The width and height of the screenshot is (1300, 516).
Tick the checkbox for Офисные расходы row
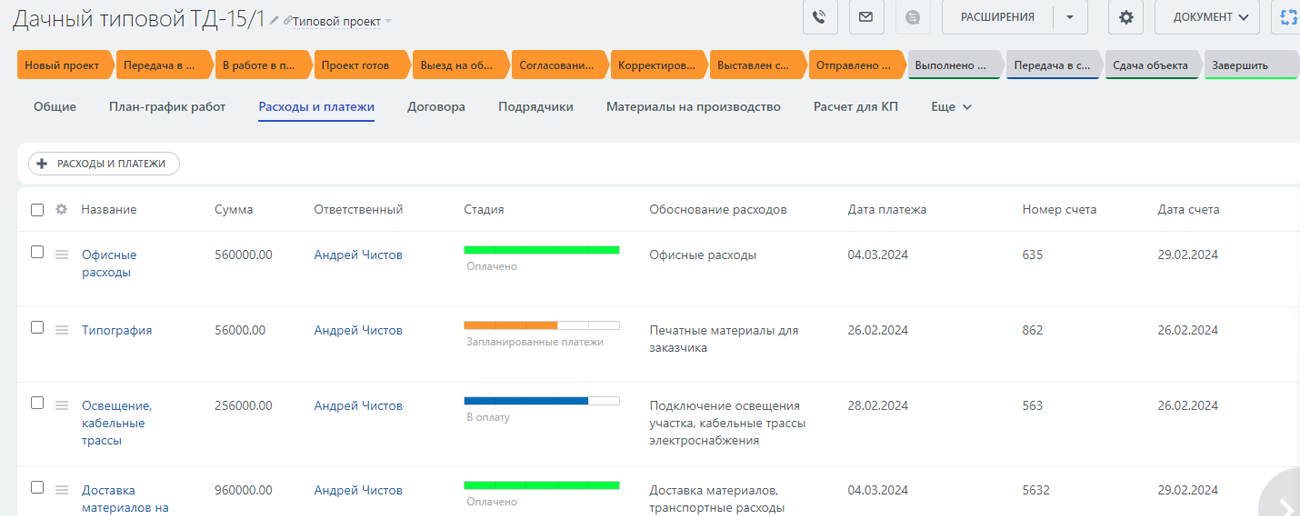click(37, 252)
